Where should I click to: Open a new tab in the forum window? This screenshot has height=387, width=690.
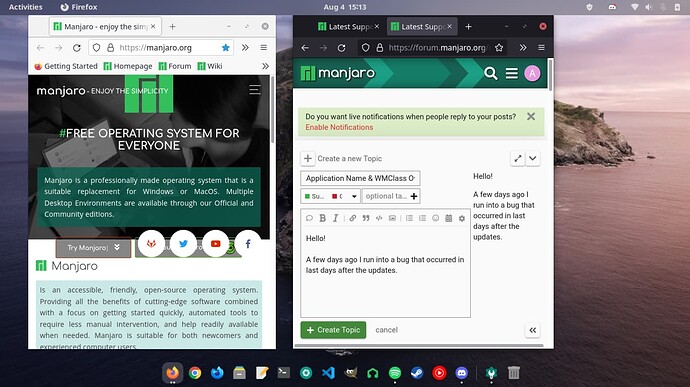[x=469, y=26]
